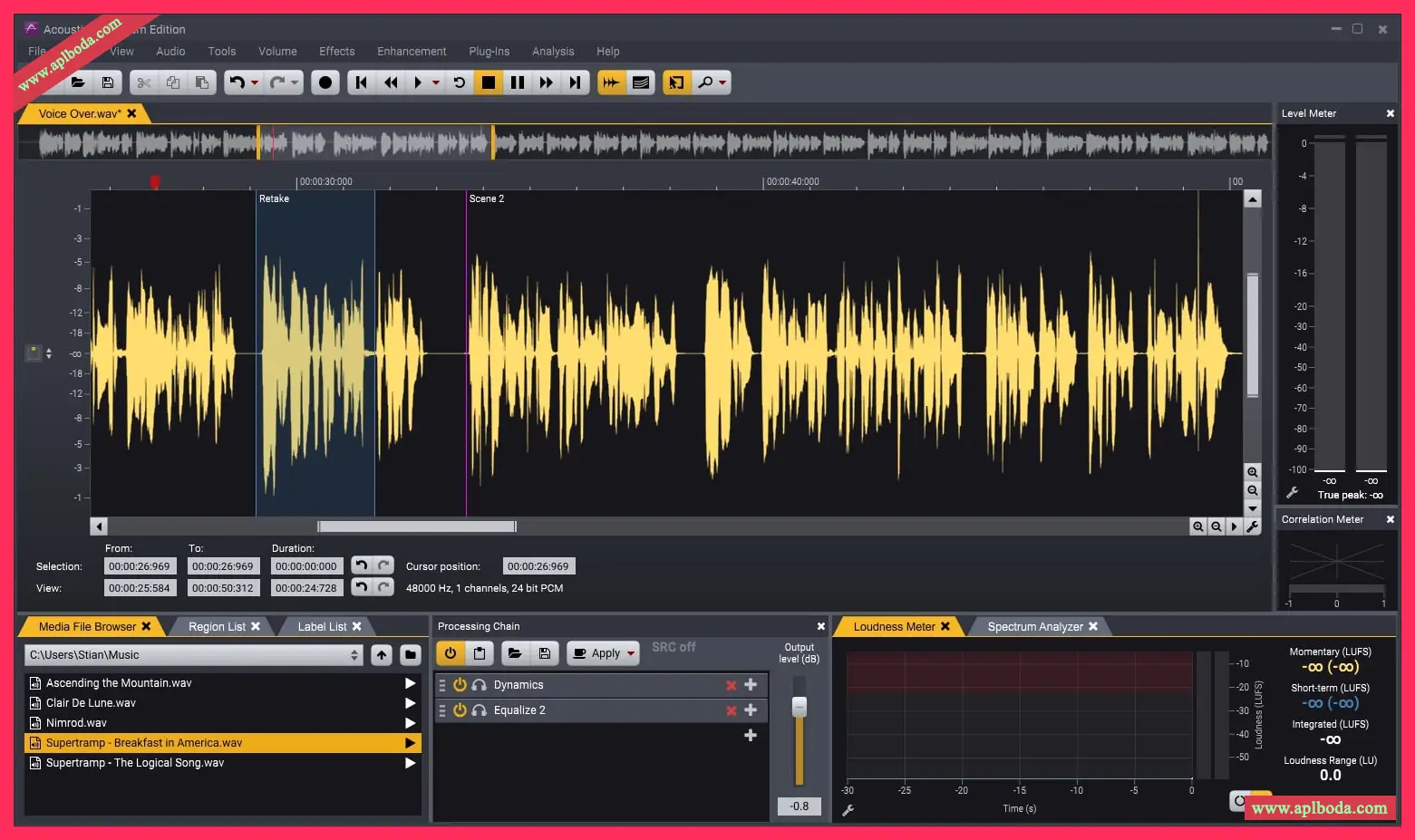Image resolution: width=1415 pixels, height=840 pixels.
Task: Open the play options dropdown arrow
Action: tap(436, 82)
